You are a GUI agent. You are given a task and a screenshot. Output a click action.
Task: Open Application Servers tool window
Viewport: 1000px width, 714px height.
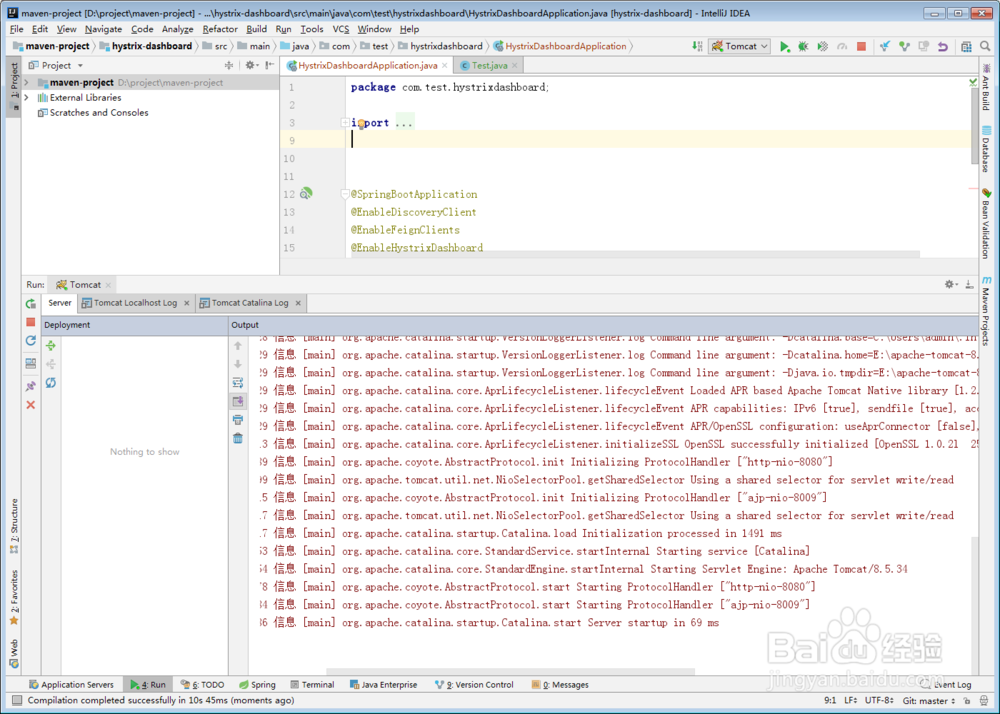pos(71,685)
